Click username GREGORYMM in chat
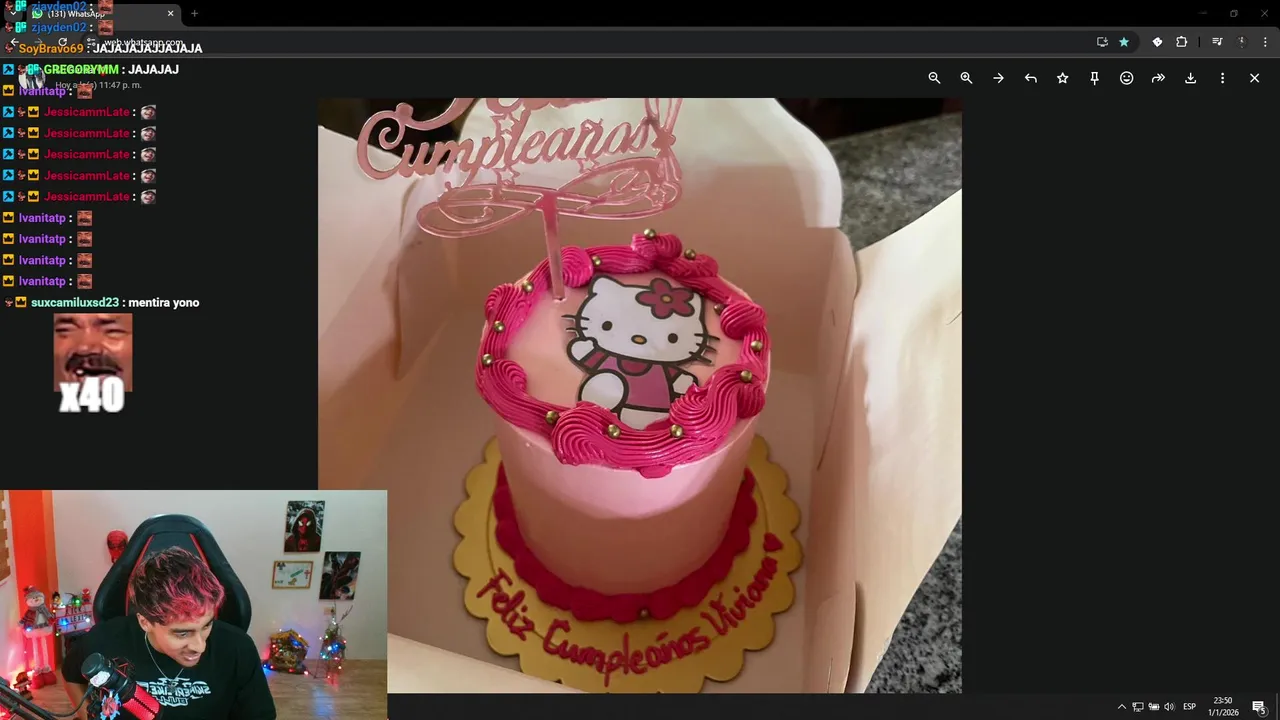 click(x=81, y=69)
